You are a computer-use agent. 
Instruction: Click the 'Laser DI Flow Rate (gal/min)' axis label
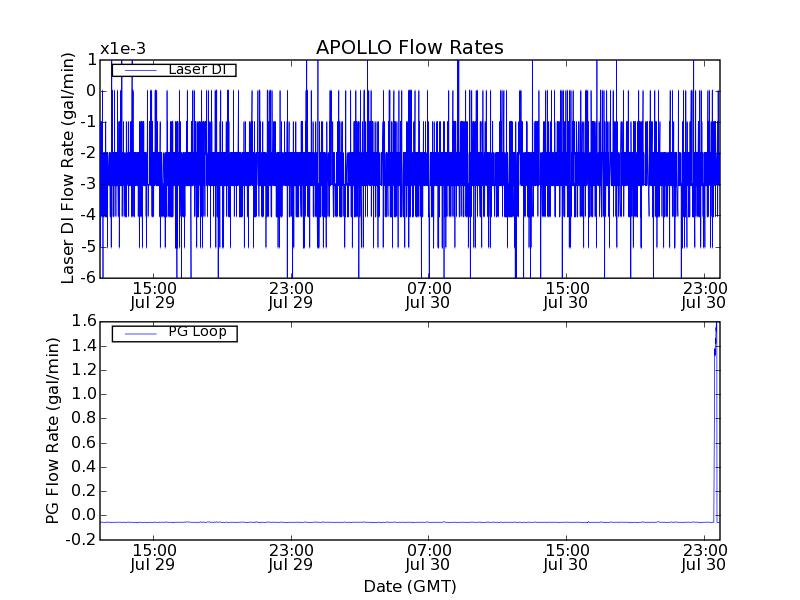point(67,168)
